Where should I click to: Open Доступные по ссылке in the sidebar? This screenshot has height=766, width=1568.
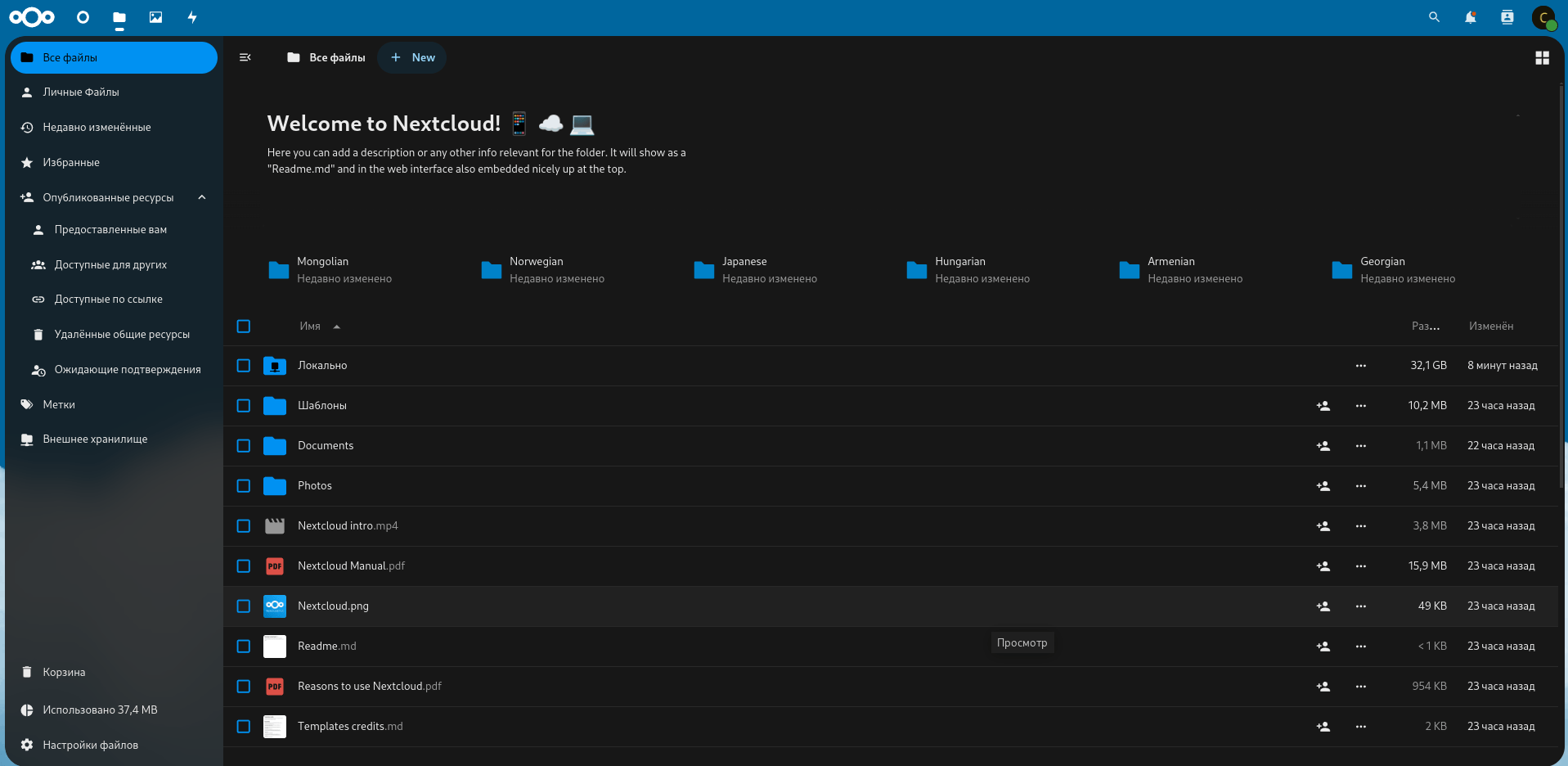click(119, 300)
